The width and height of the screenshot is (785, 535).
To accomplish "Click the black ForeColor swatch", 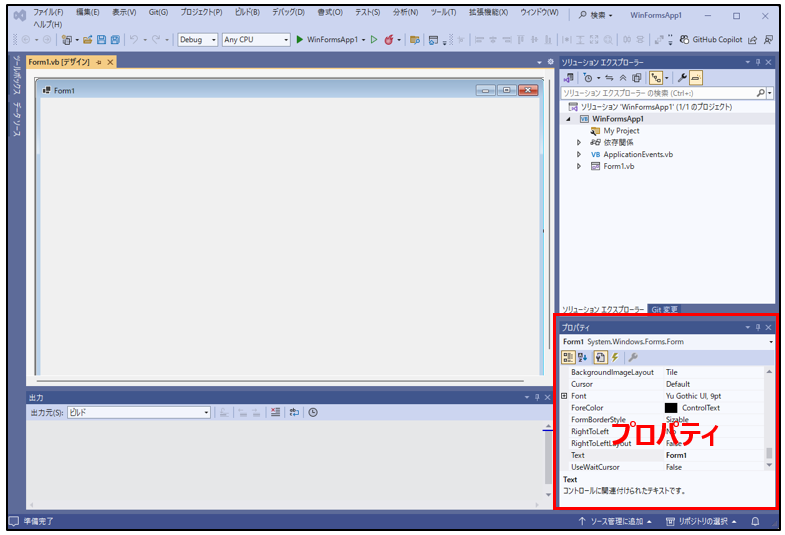I will point(671,408).
